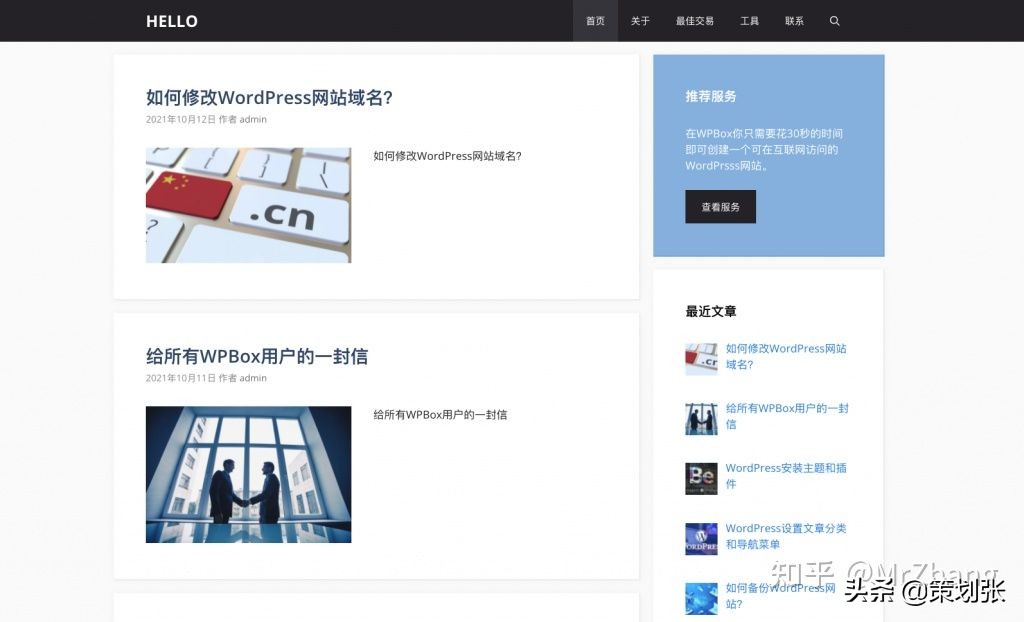The image size is (1024, 622).
Task: Click the 推荐服务 heading
Action: (x=711, y=96)
